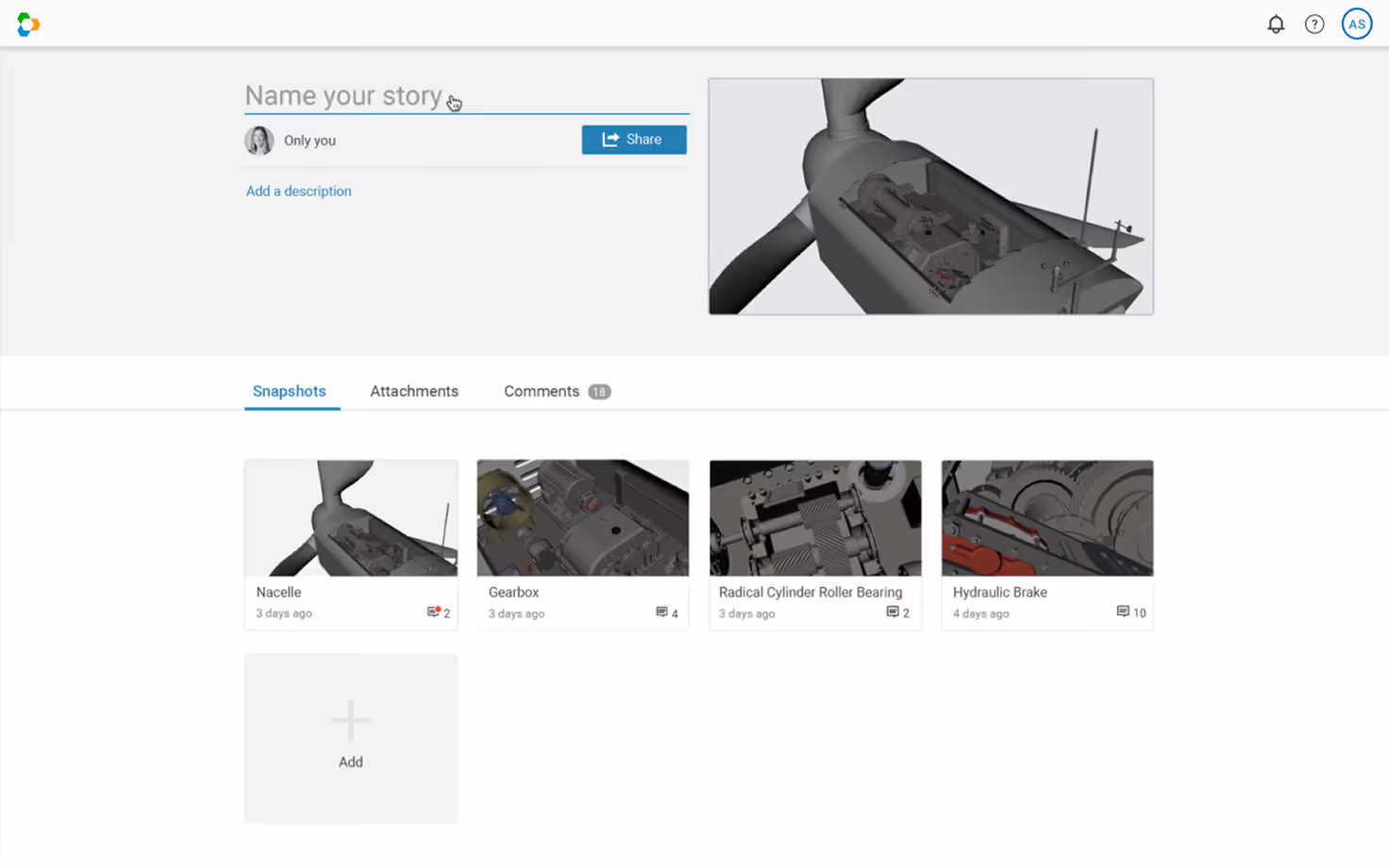Open the Radical Cylinder Roller Bearing thumbnail

click(x=815, y=518)
